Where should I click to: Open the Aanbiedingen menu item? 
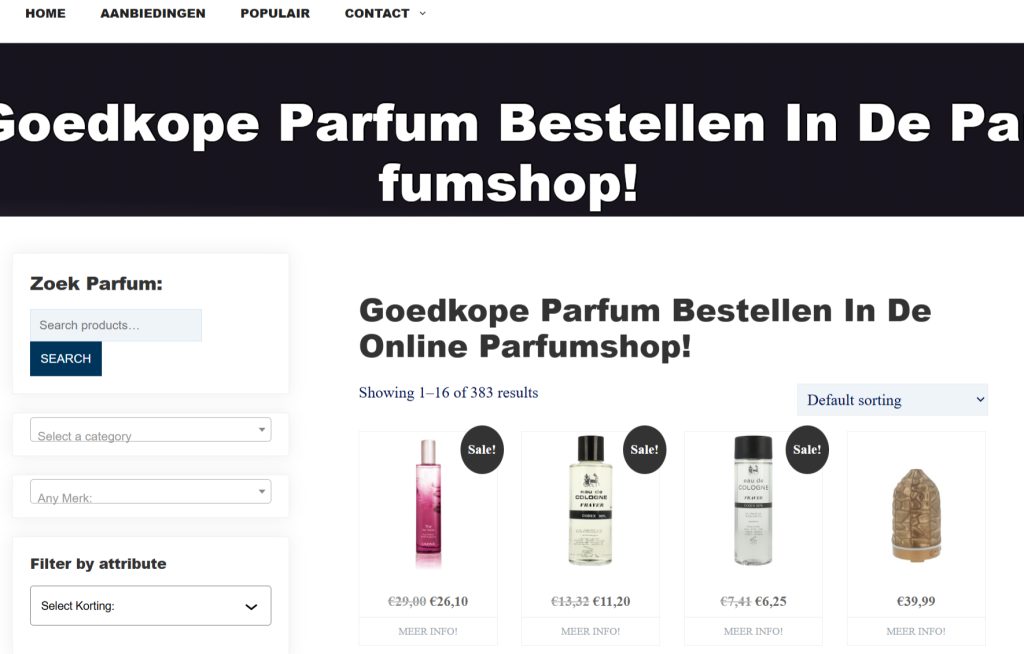pyautogui.click(x=153, y=13)
